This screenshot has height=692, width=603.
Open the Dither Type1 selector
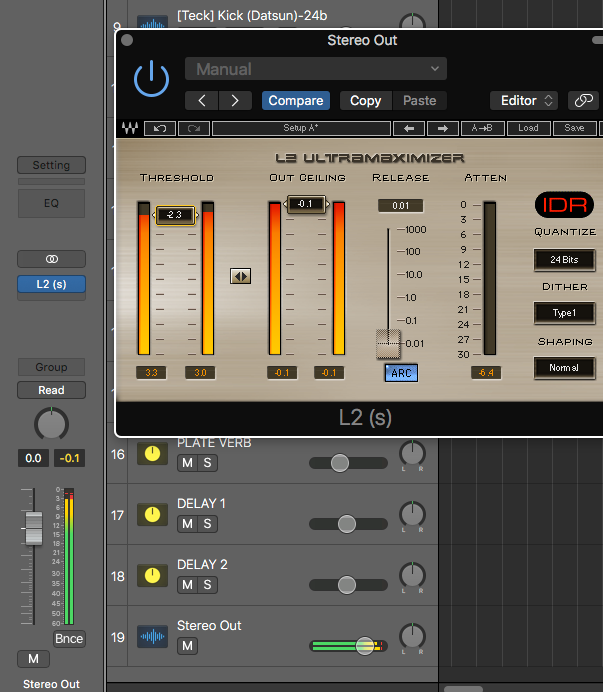click(564, 313)
